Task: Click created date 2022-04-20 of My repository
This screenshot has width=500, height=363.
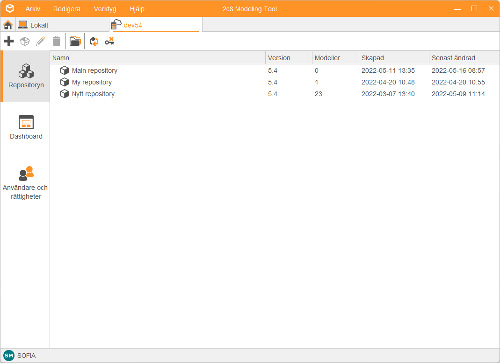Action: [x=388, y=82]
